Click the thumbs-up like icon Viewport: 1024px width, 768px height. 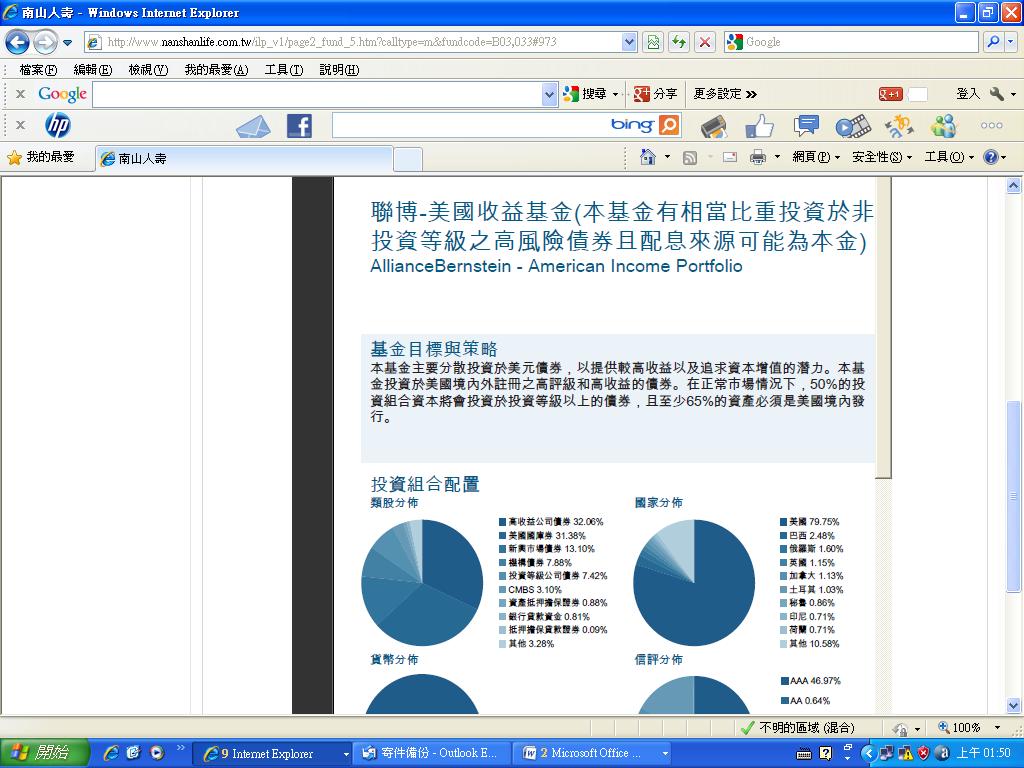tap(759, 126)
